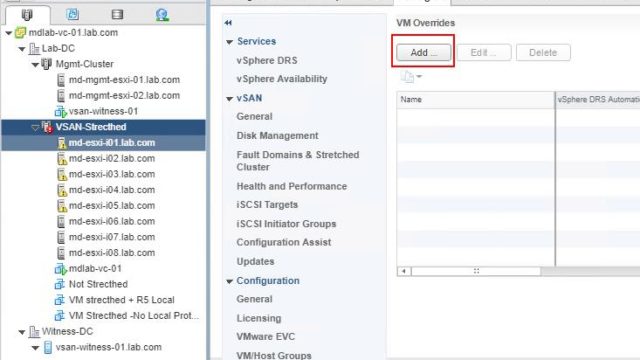Viewport: 640px width, 360px height.
Task: Collapse the Lab-DC datacenter node
Action: (x=22, y=49)
